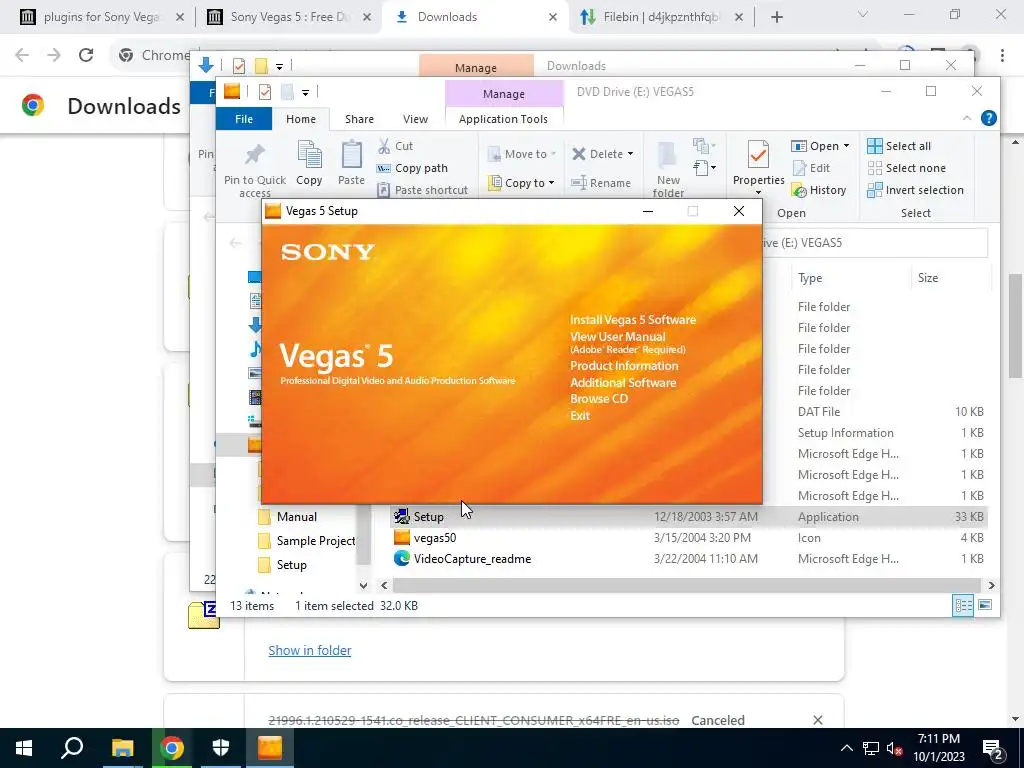This screenshot has height=768, width=1024.
Task: Click Browse CD in setup window
Action: tap(599, 398)
